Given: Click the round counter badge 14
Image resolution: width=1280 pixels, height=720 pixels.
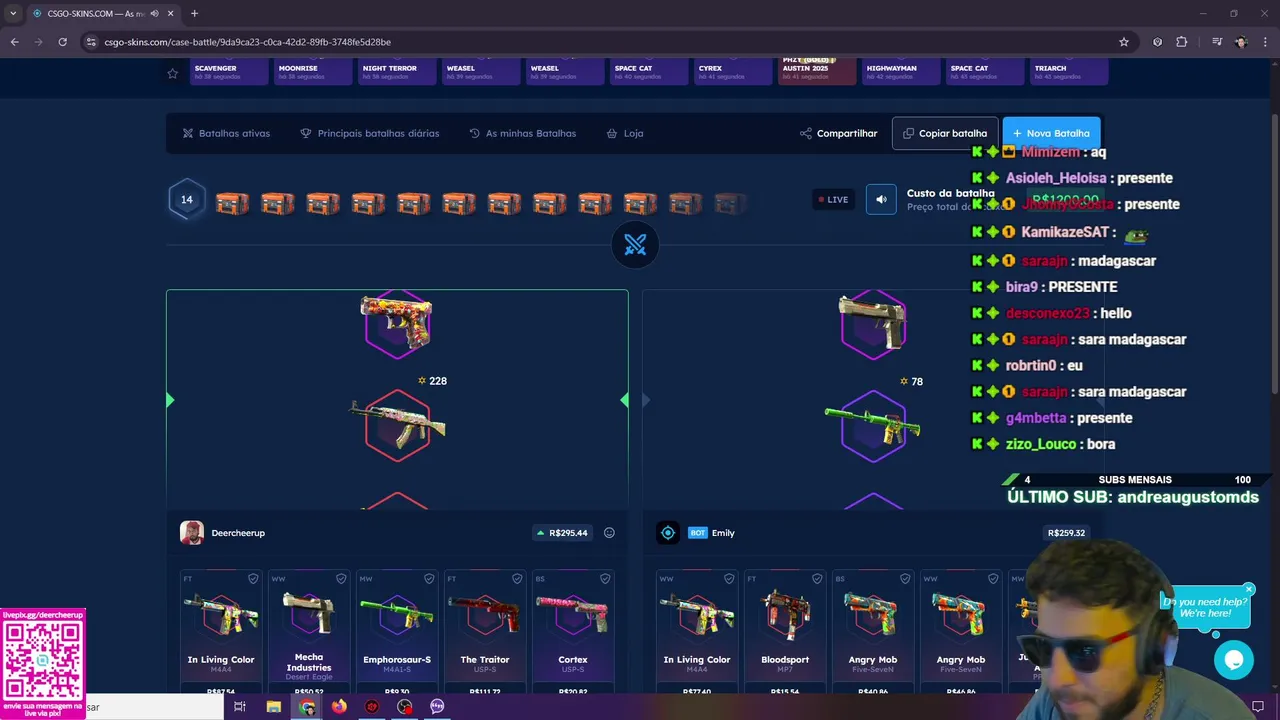Looking at the screenshot, I should (x=187, y=199).
